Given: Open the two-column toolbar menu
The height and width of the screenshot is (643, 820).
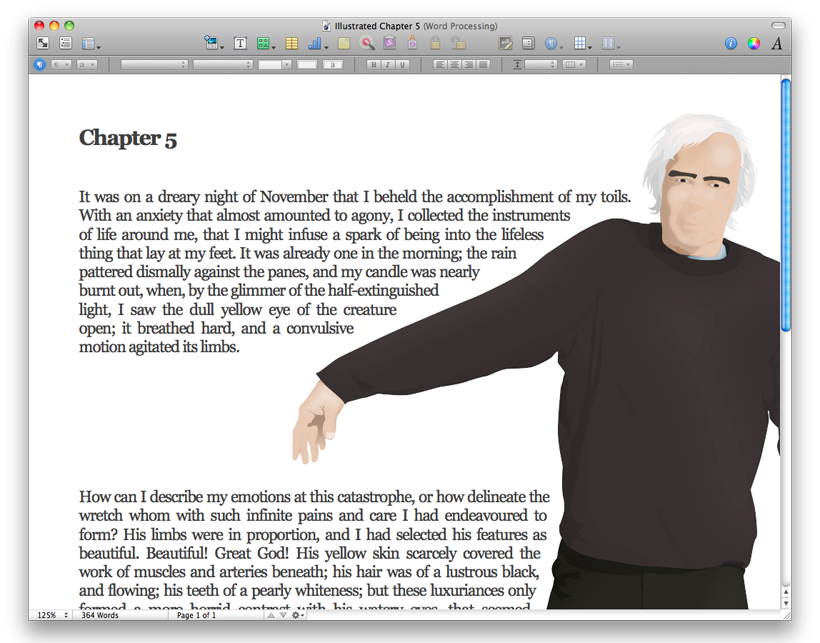Looking at the screenshot, I should click(610, 43).
